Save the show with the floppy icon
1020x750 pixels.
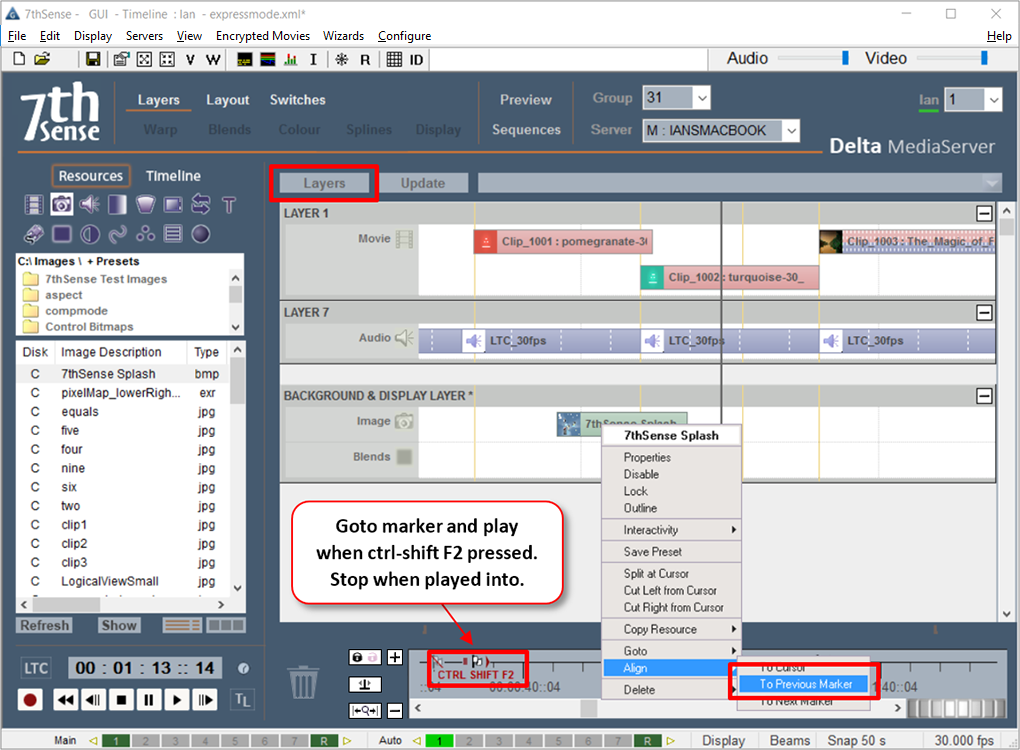point(93,59)
